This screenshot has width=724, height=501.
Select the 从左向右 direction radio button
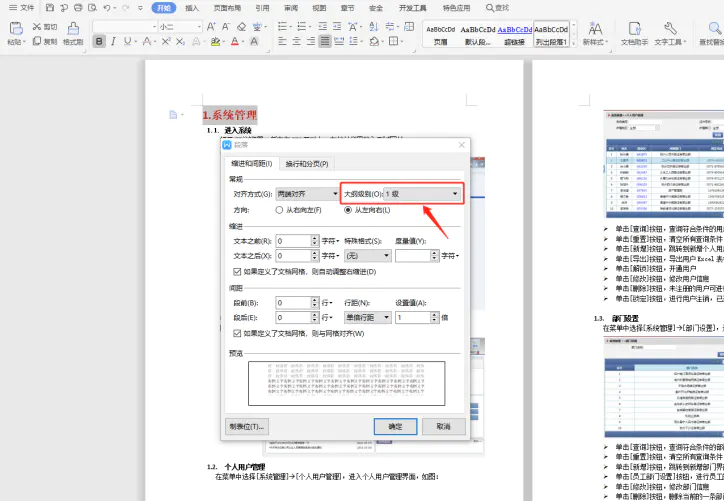[x=348, y=210]
